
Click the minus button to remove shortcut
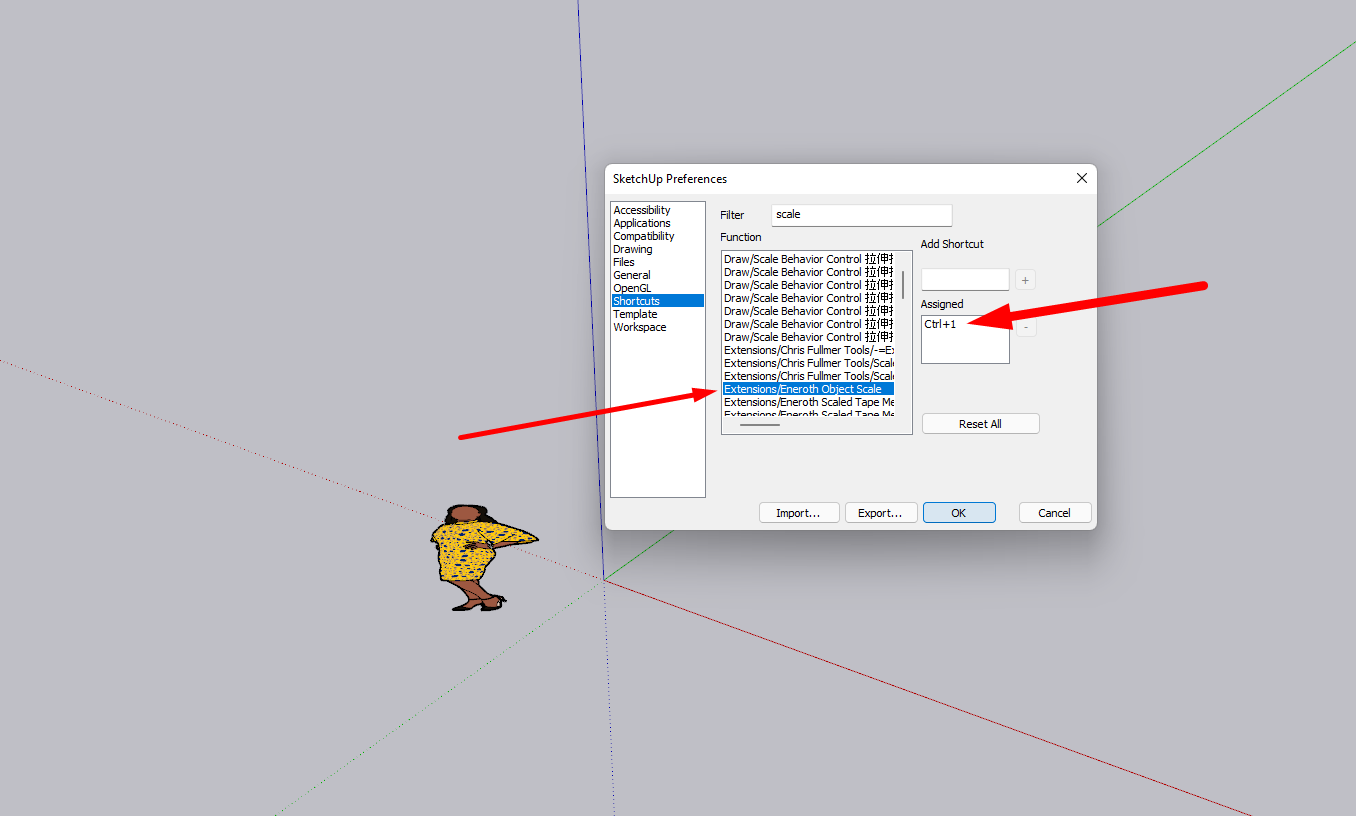pos(1026,326)
